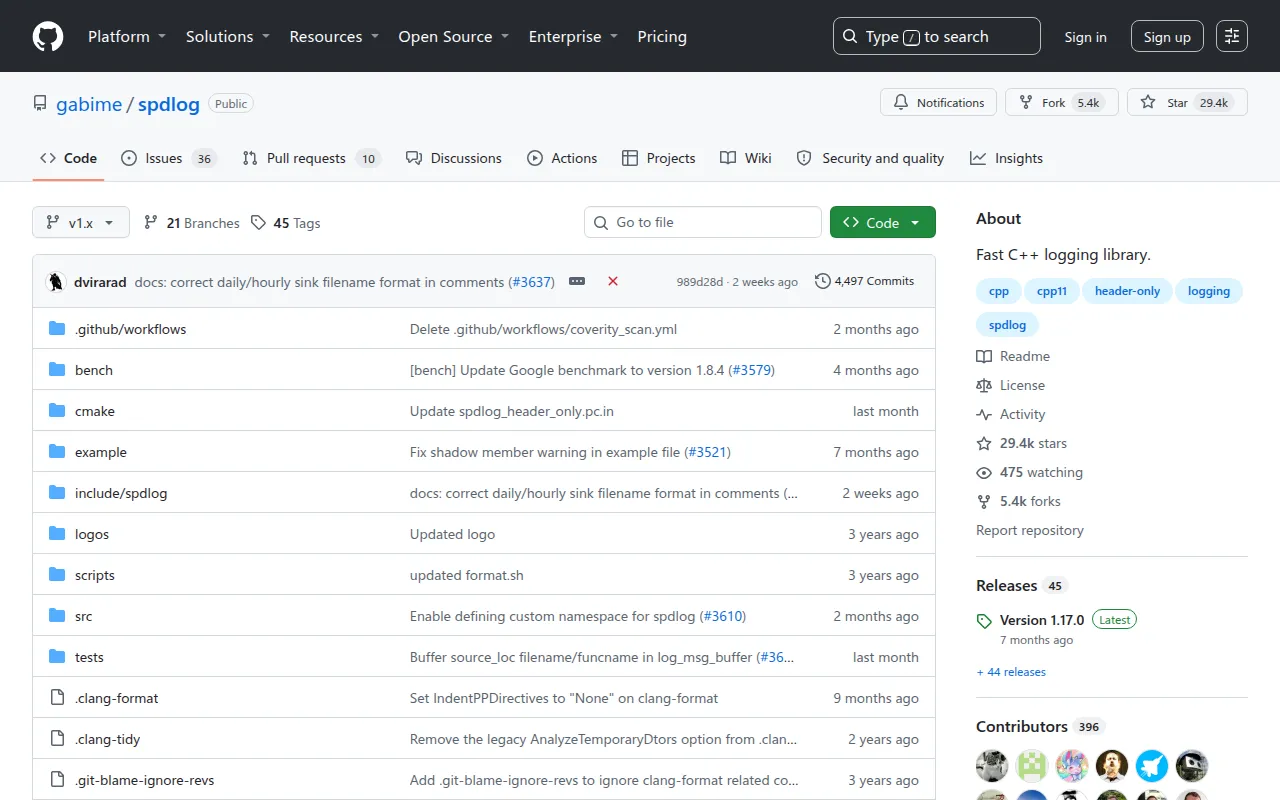Click the fork icon beside 5.4k forks
The height and width of the screenshot is (800, 1280).
[984, 501]
